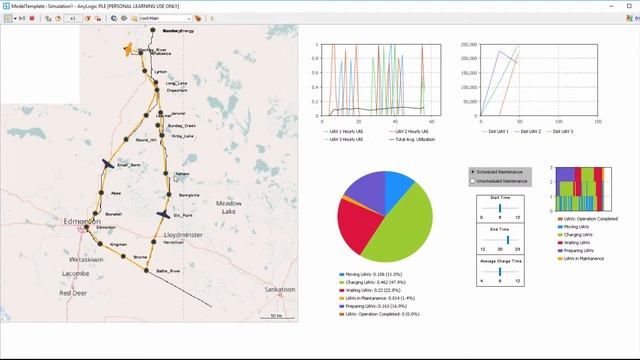Click the Dist UAV 3 legend entry

coord(560,131)
